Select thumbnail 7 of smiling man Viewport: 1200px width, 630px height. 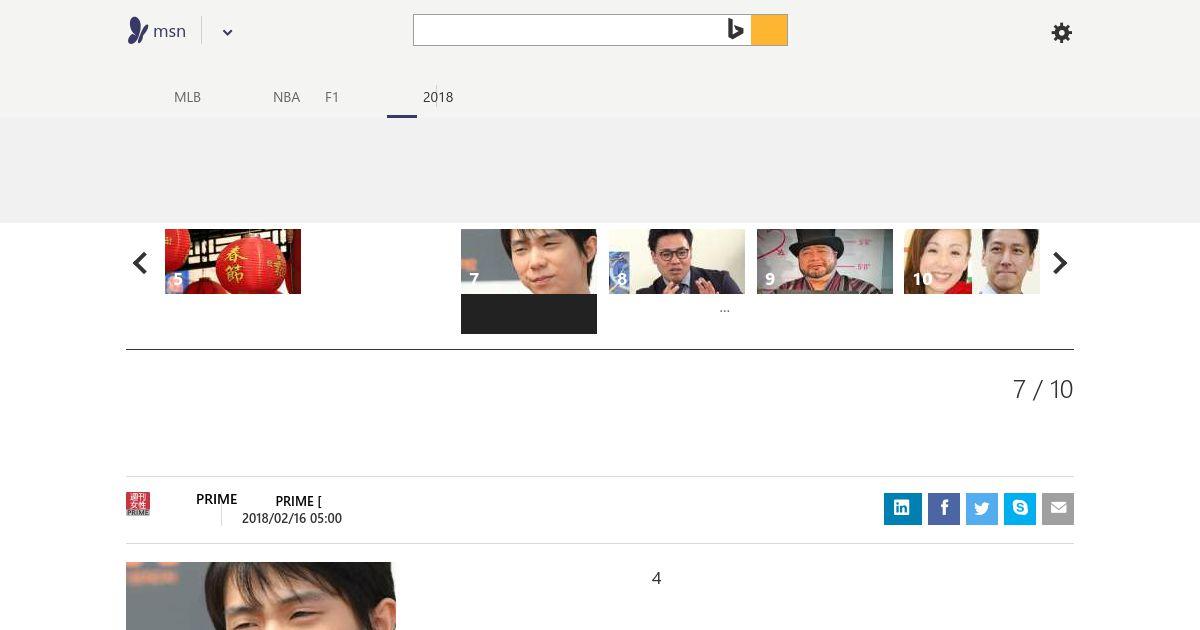tap(529, 261)
